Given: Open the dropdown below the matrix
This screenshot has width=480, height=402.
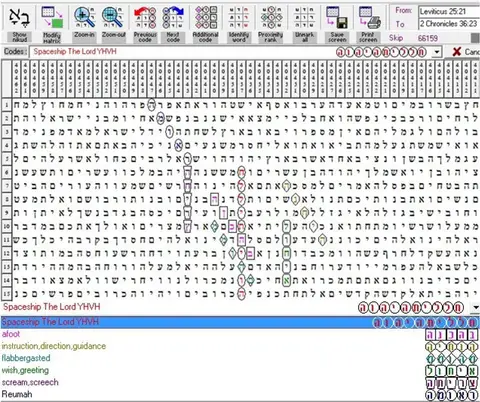Looking at the screenshot, I should [476, 307].
